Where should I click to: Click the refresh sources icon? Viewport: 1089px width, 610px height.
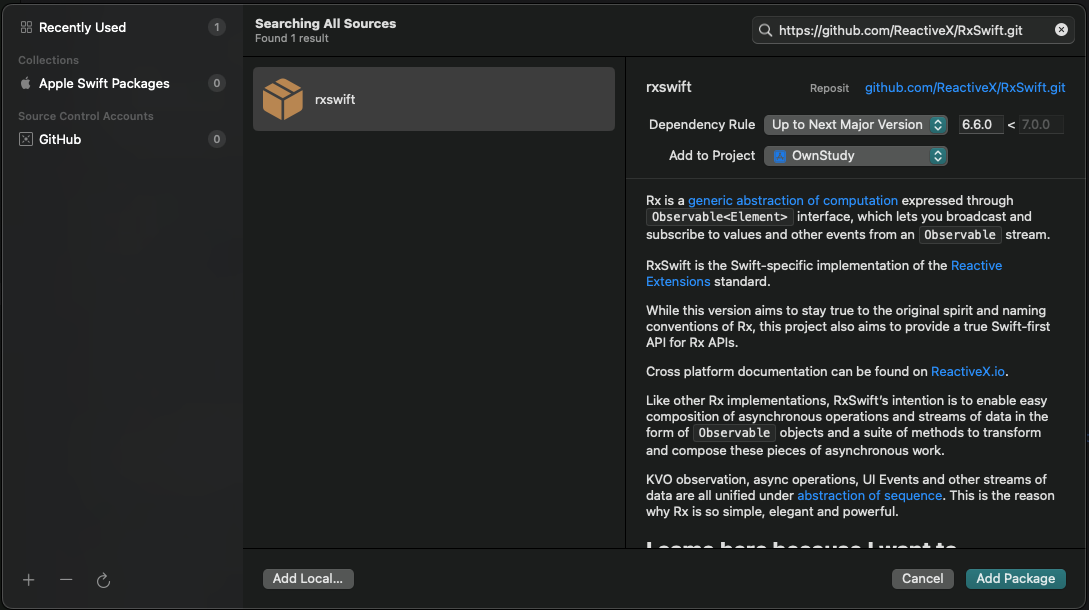tap(103, 580)
